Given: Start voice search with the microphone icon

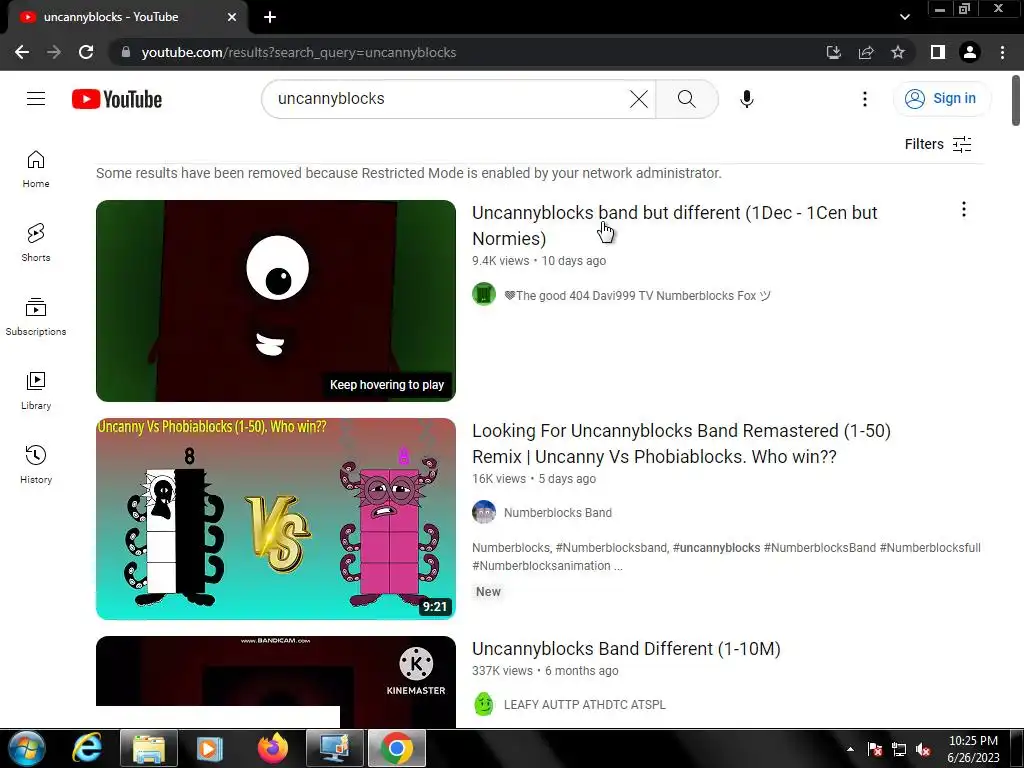Looking at the screenshot, I should [x=746, y=99].
